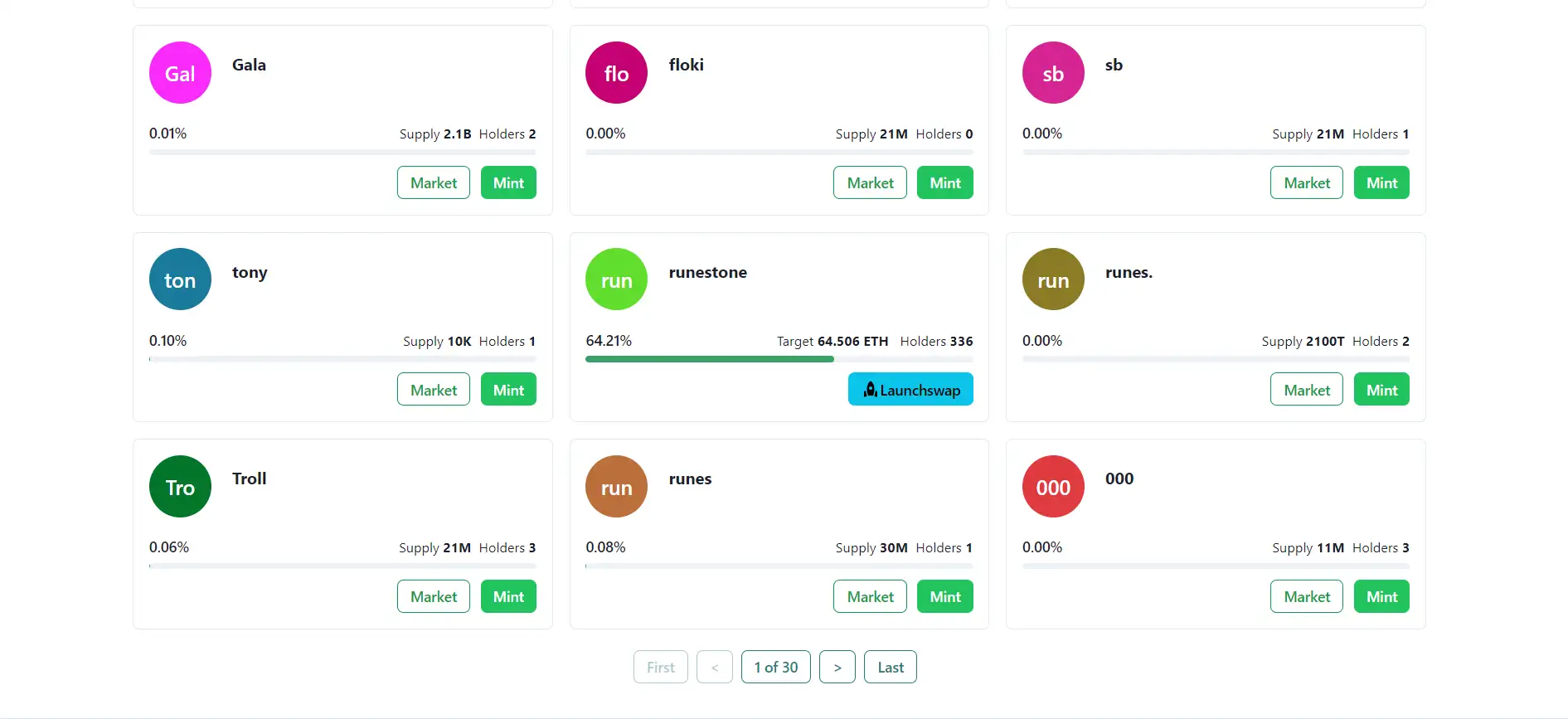Mint the Gala token

coord(508,183)
